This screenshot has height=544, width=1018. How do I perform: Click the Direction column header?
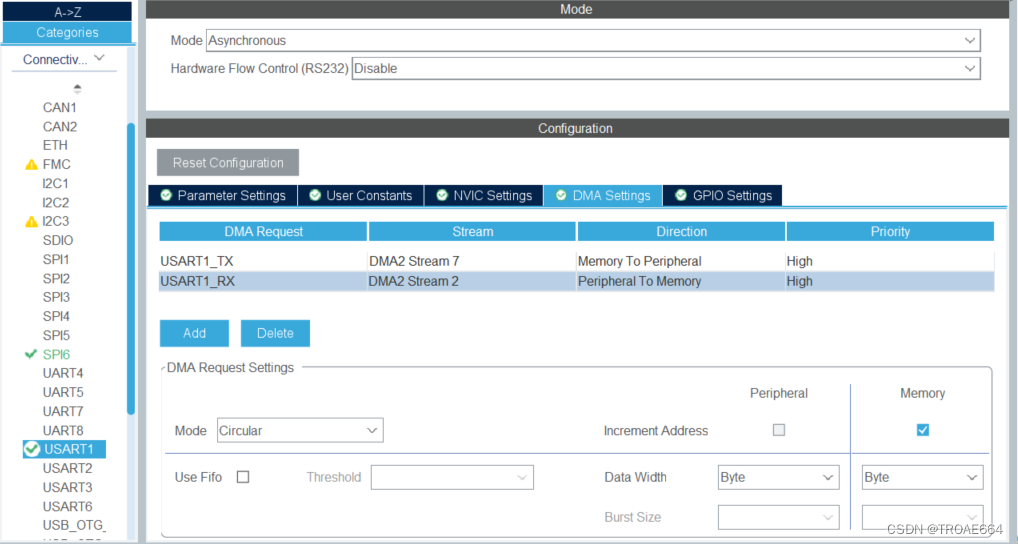[x=681, y=232]
